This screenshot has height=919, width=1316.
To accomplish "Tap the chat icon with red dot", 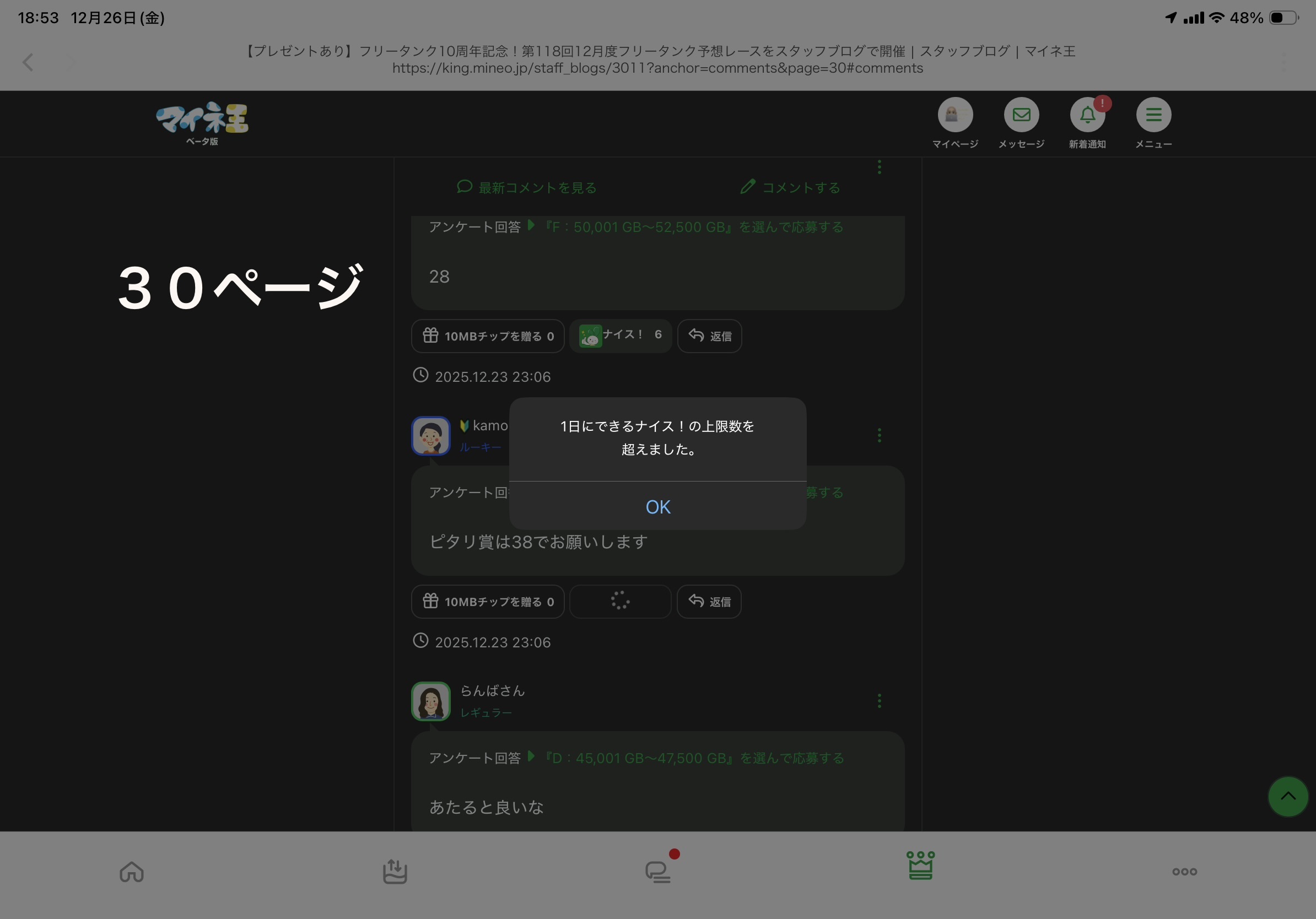I will (x=657, y=872).
